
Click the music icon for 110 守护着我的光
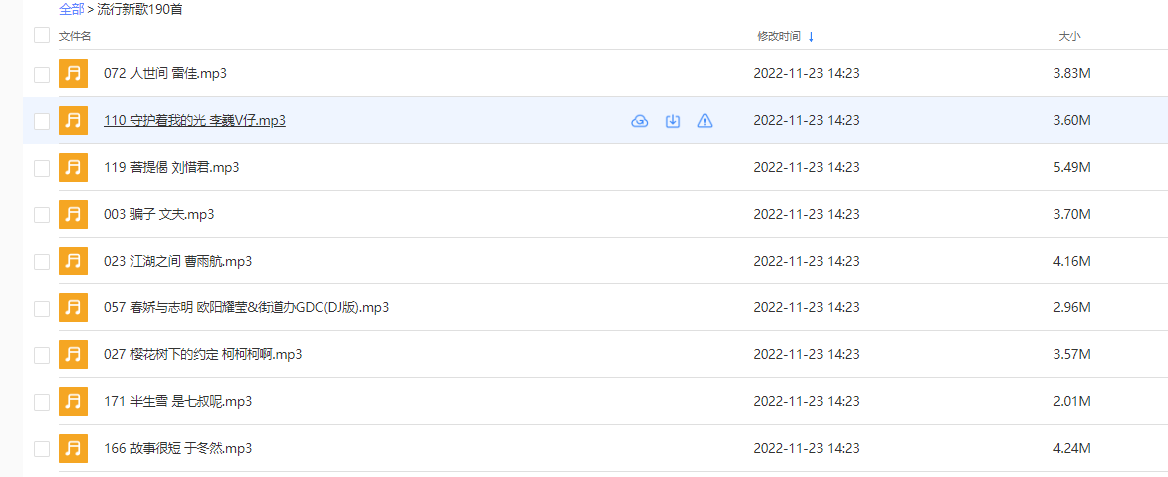click(74, 121)
